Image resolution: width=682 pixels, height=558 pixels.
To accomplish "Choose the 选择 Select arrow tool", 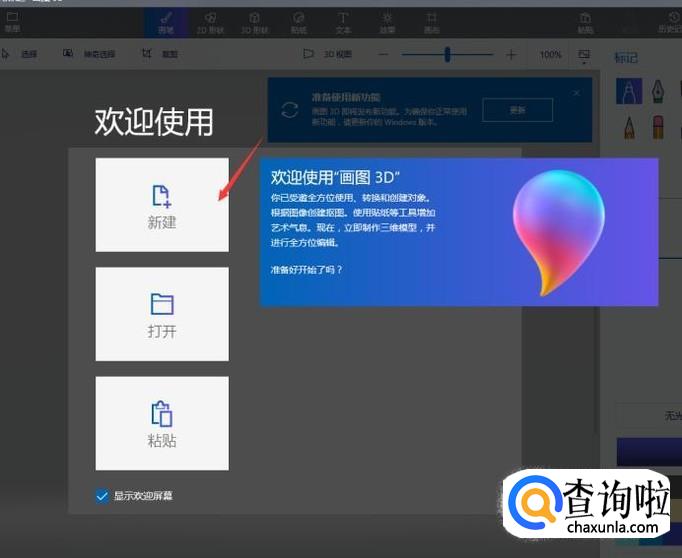I will tap(20, 54).
